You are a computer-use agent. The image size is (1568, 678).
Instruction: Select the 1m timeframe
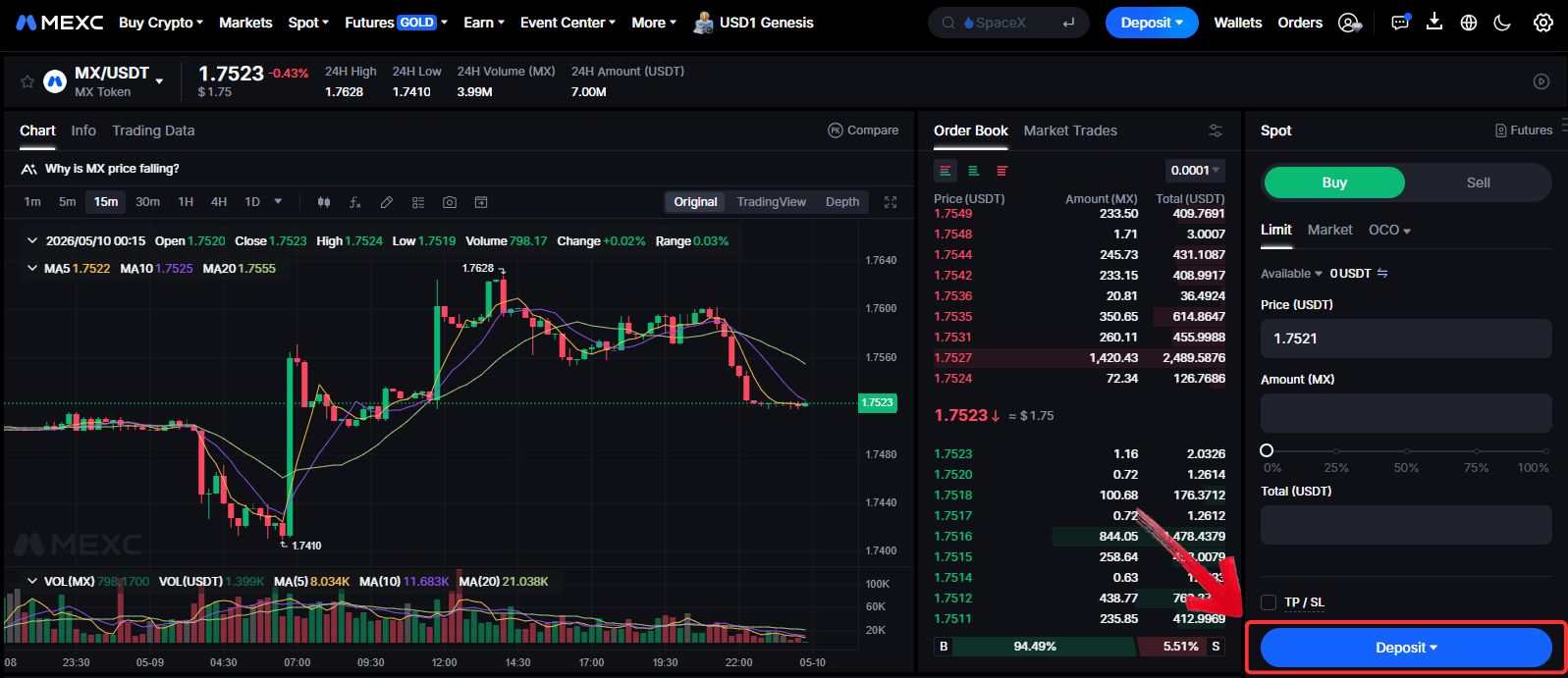pos(32,202)
